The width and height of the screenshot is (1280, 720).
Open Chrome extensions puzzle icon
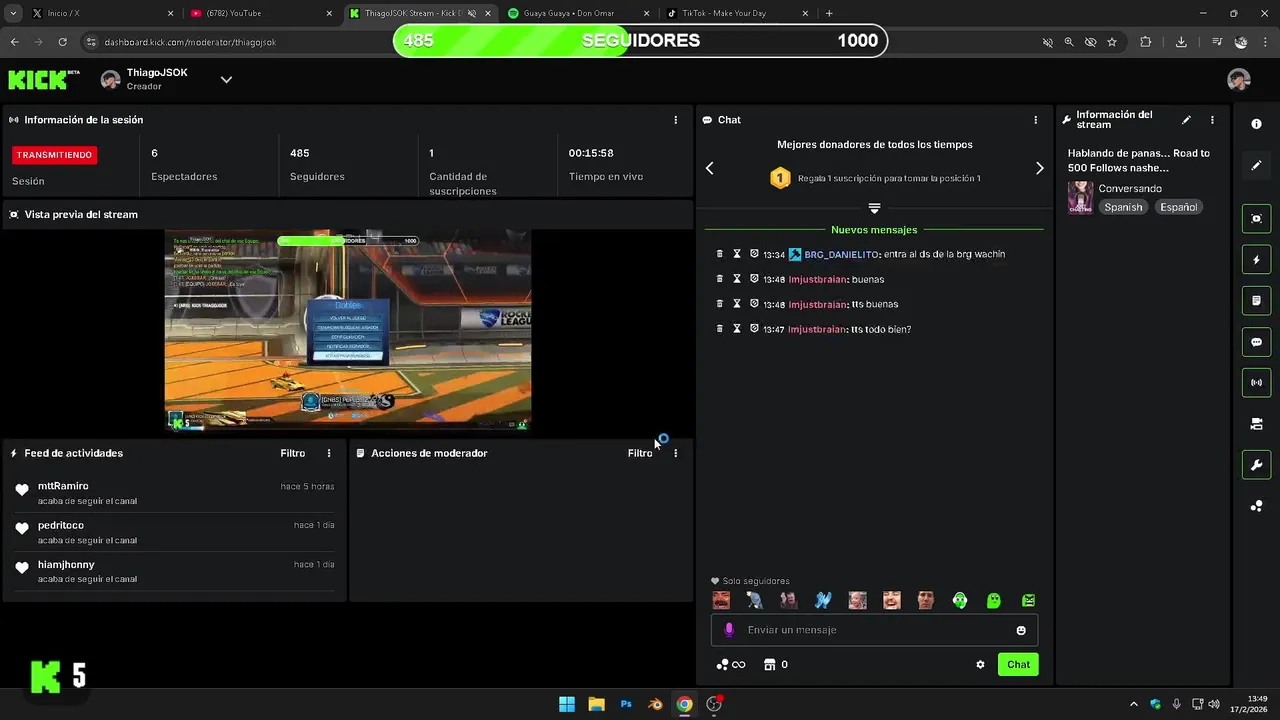tap(1146, 42)
